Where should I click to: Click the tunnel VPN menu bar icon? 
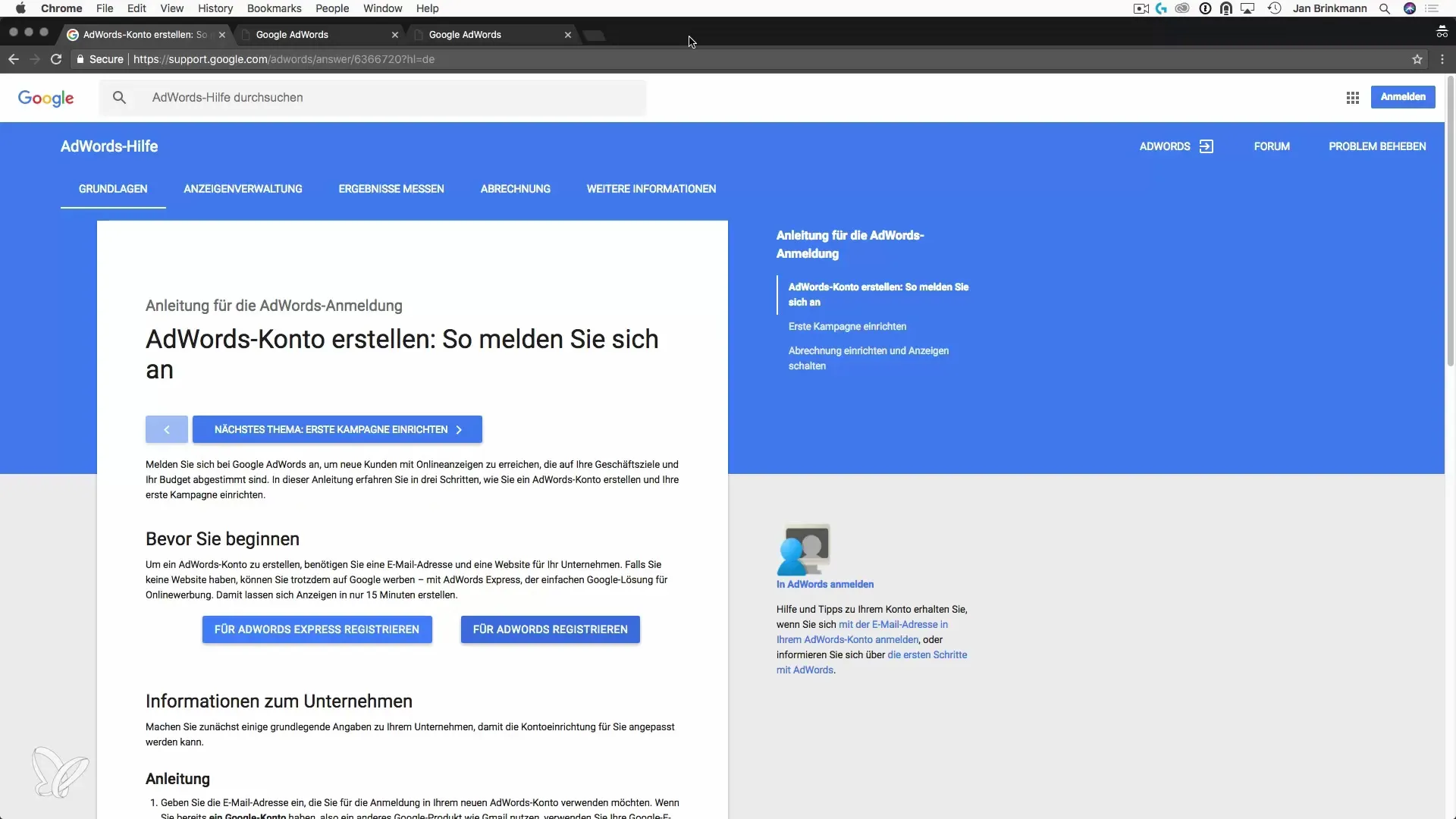[x=1225, y=8]
